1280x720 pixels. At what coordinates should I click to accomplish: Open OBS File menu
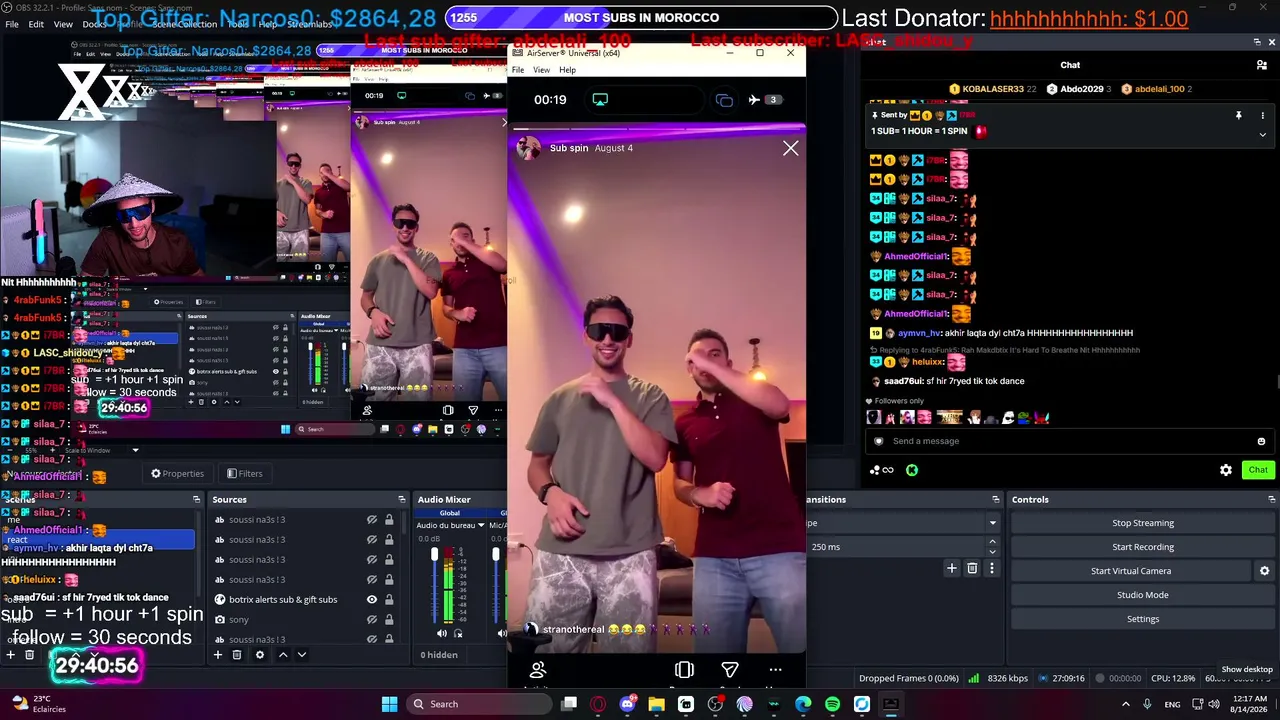(12, 24)
